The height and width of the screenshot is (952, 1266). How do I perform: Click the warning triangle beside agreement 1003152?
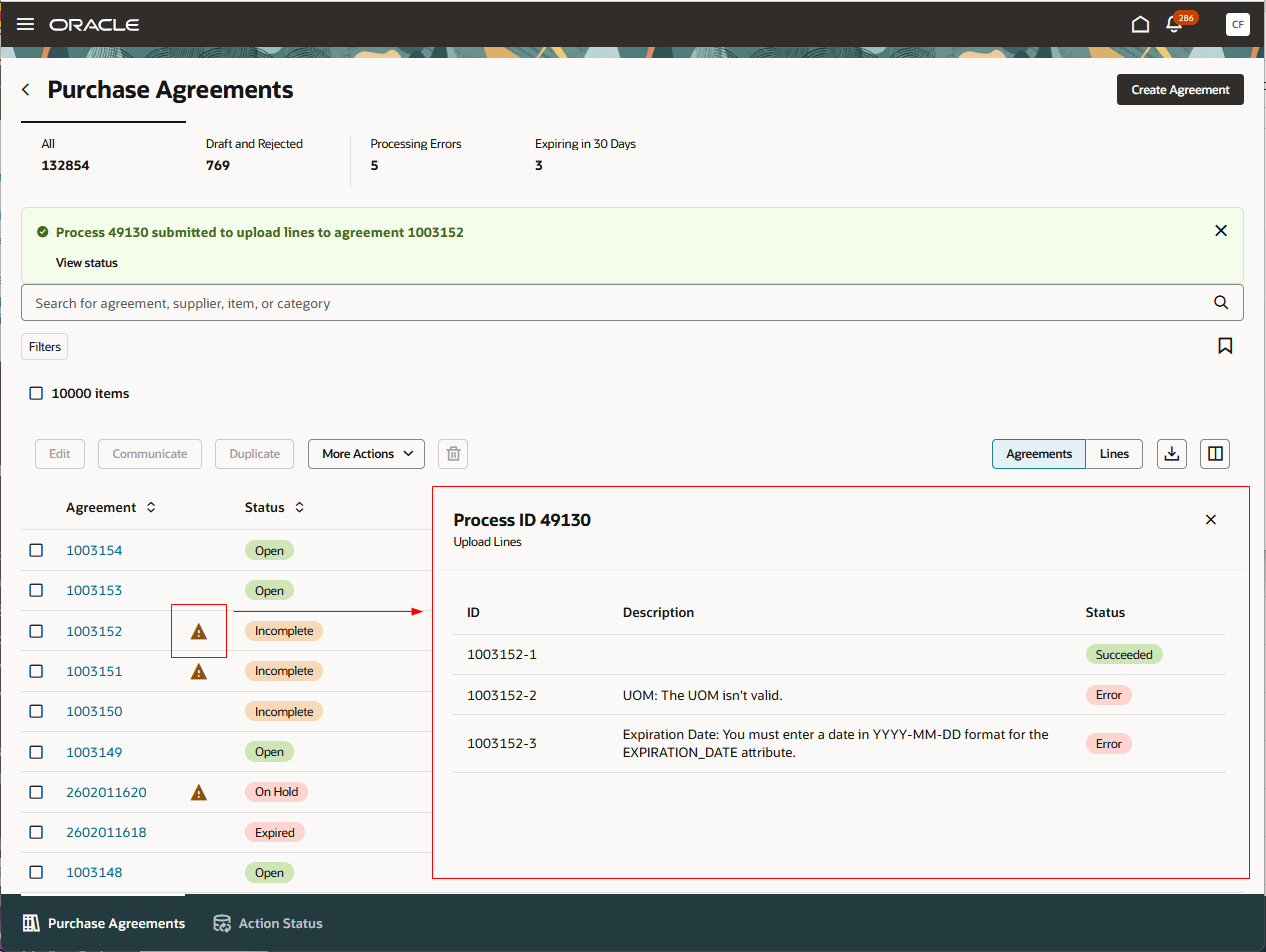(x=198, y=631)
